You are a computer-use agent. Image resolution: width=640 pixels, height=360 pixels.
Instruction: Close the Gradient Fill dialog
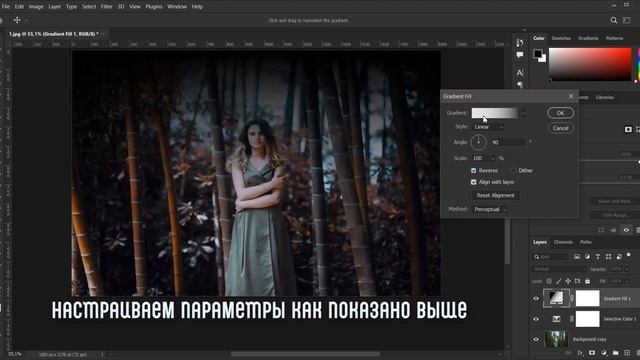[571, 96]
